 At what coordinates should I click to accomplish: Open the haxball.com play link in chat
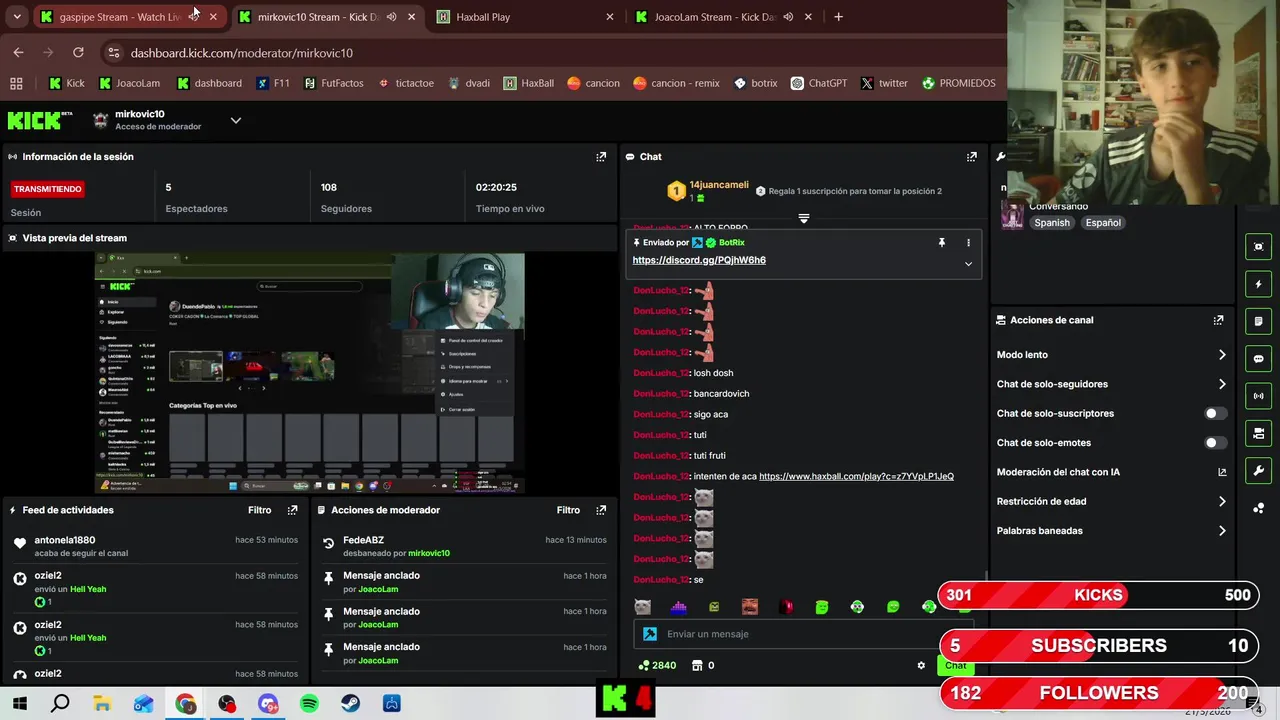[x=856, y=476]
